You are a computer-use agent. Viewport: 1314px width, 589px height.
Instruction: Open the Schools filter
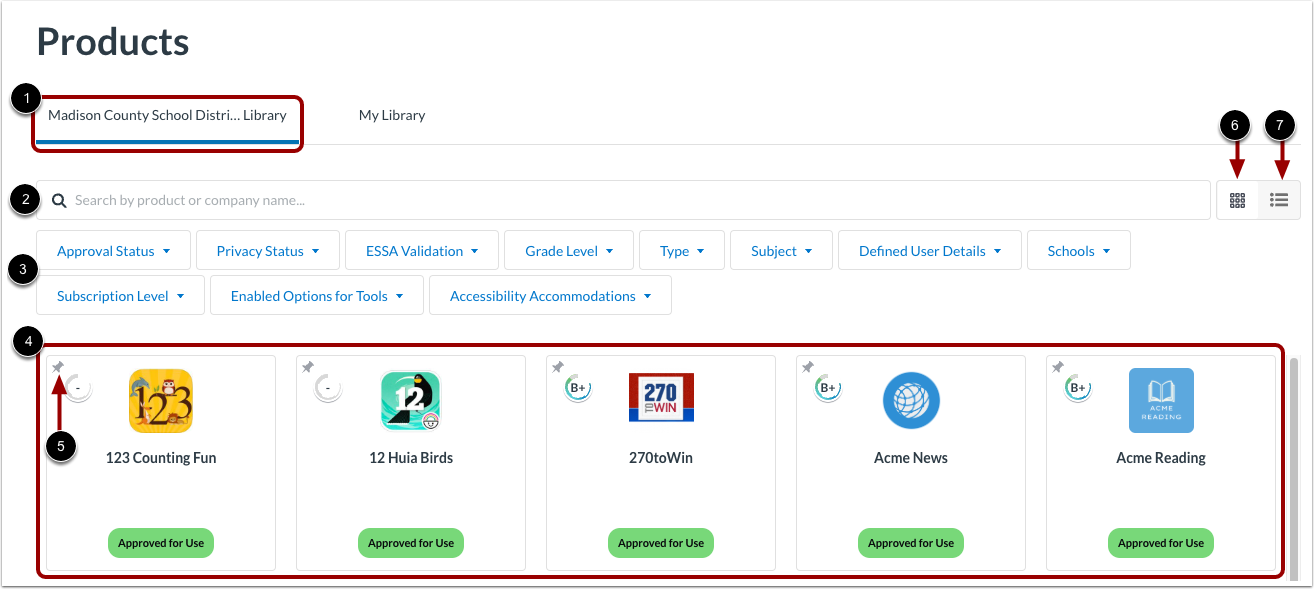click(1079, 250)
